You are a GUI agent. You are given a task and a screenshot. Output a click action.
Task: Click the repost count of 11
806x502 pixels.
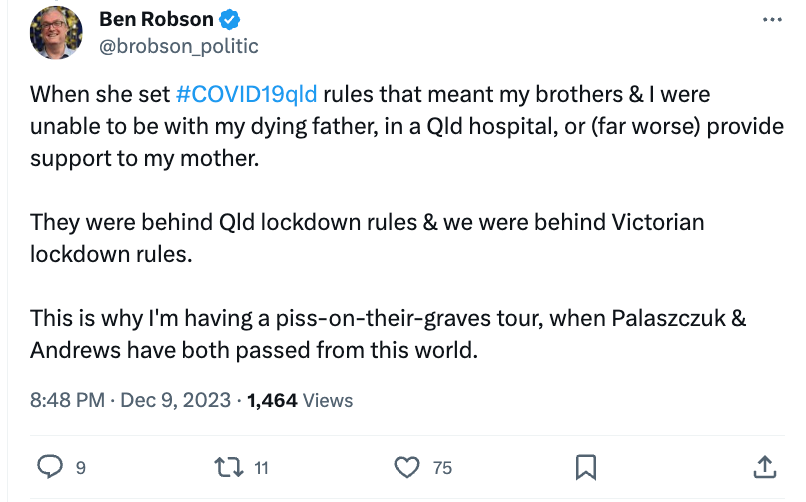pyautogui.click(x=261, y=467)
